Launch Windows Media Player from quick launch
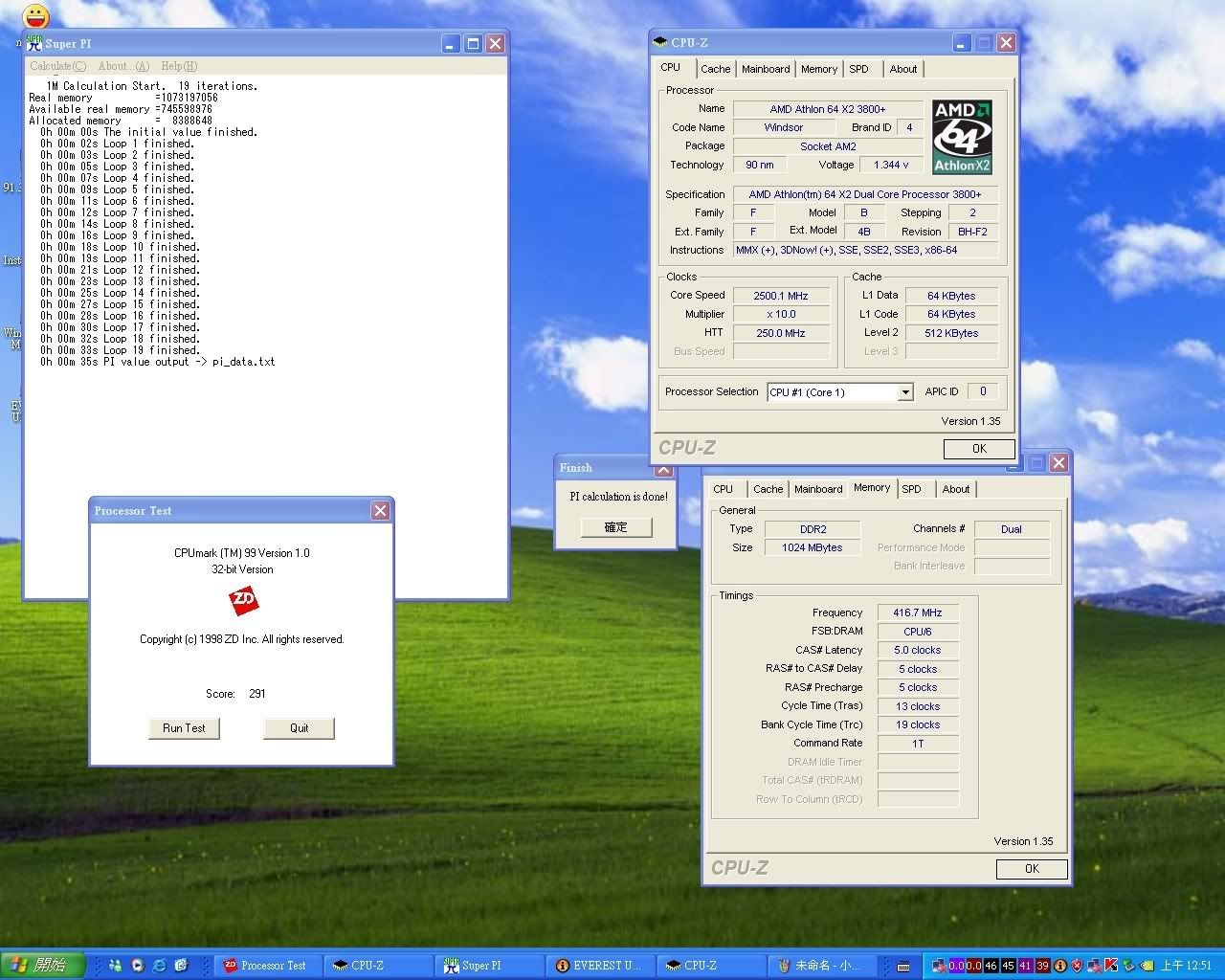Viewport: 1225px width, 980px height. 138,966
